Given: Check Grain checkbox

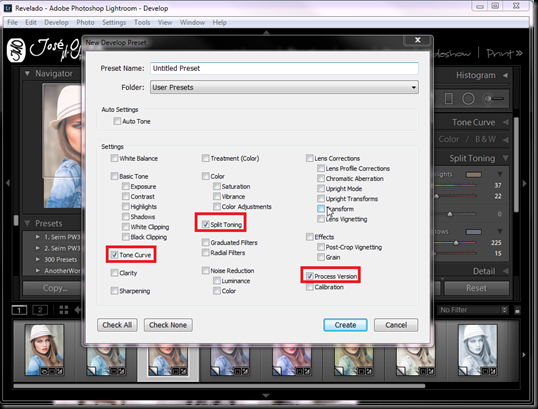Looking at the screenshot, I should pos(321,257).
